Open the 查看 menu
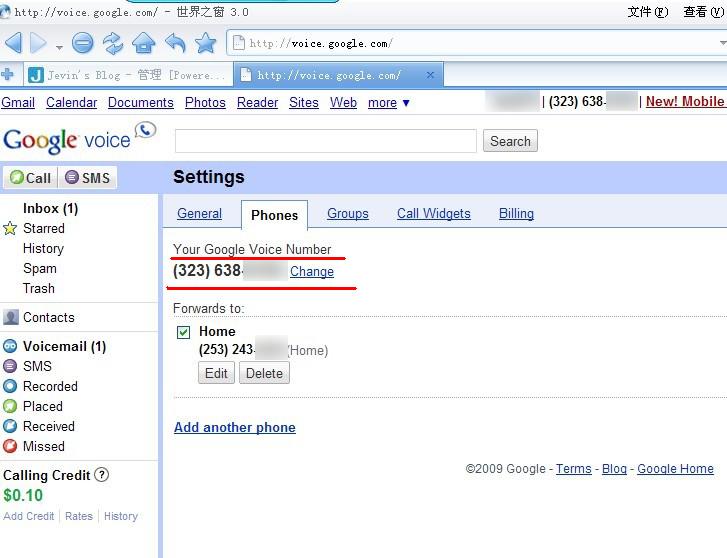 [703, 12]
